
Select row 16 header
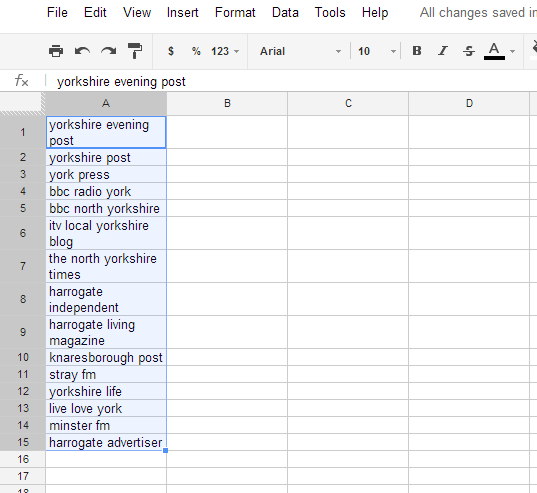coord(23,459)
